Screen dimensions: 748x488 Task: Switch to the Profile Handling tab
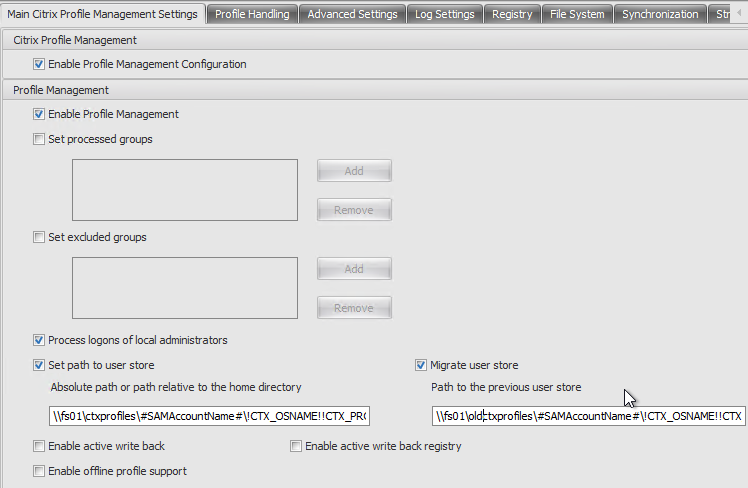pos(252,14)
